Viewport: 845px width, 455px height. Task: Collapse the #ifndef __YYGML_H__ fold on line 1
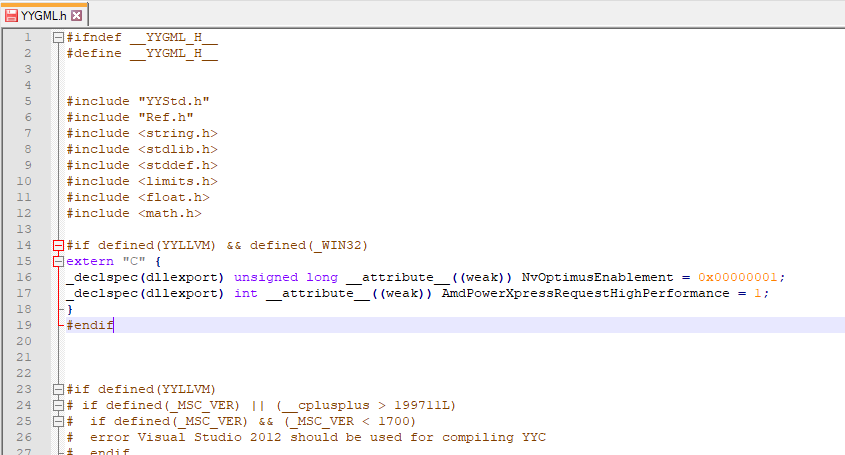click(58, 38)
